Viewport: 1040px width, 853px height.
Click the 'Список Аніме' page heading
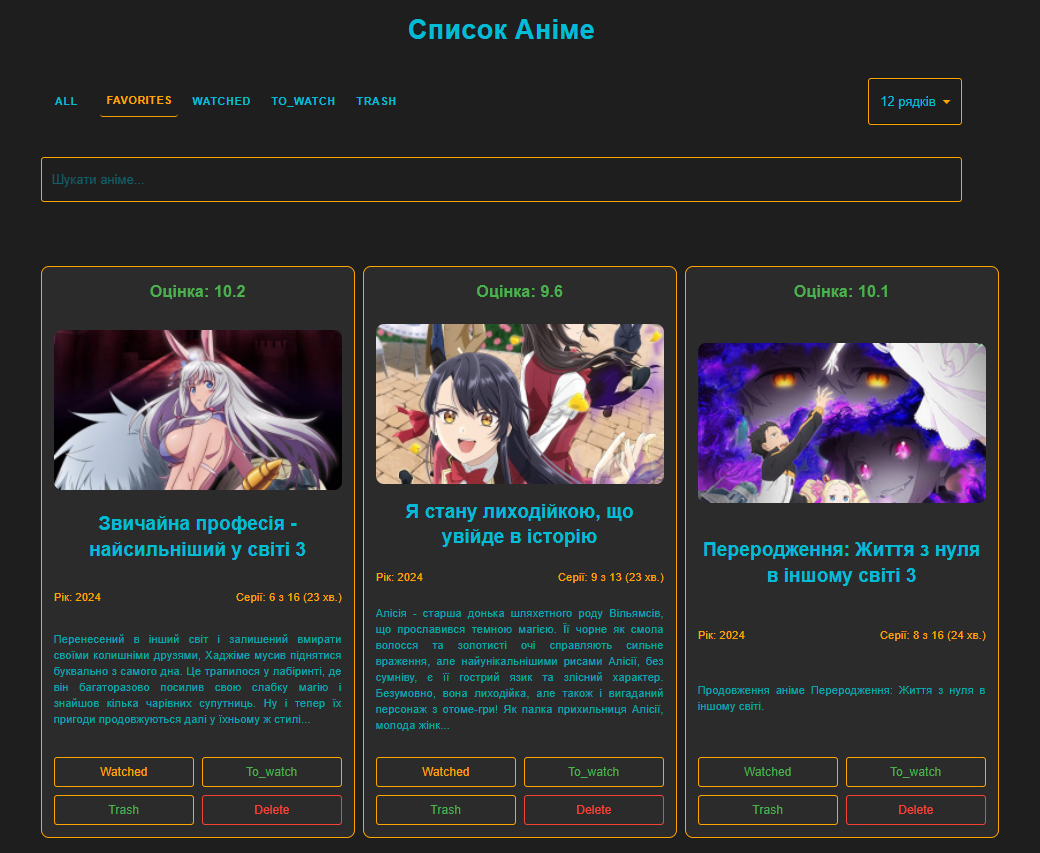[x=501, y=30]
